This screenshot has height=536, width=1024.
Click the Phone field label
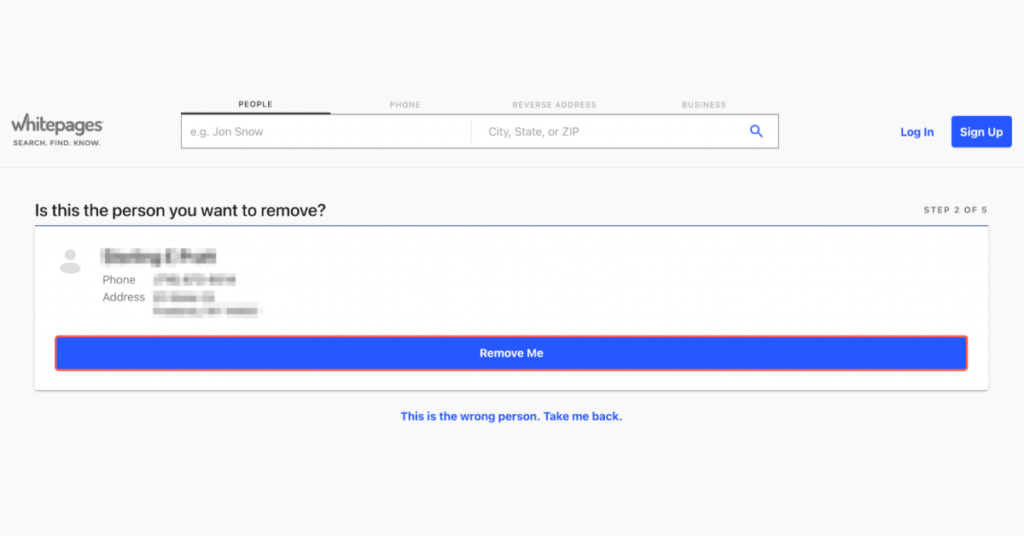point(119,280)
